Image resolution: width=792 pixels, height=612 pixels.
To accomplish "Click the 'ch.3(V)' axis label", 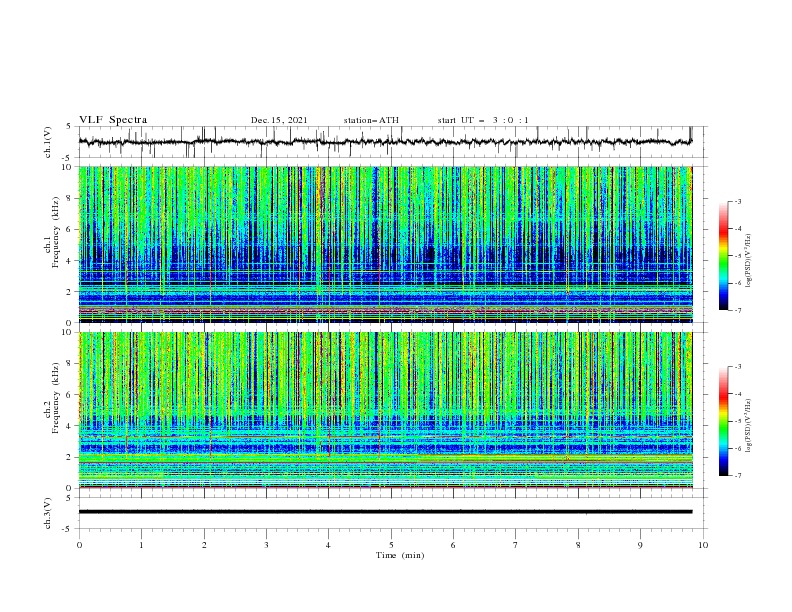I will [48, 513].
